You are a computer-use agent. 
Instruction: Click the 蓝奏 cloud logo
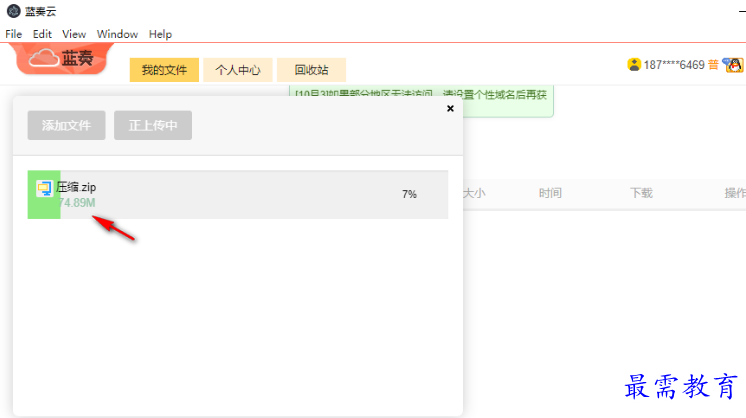61,58
